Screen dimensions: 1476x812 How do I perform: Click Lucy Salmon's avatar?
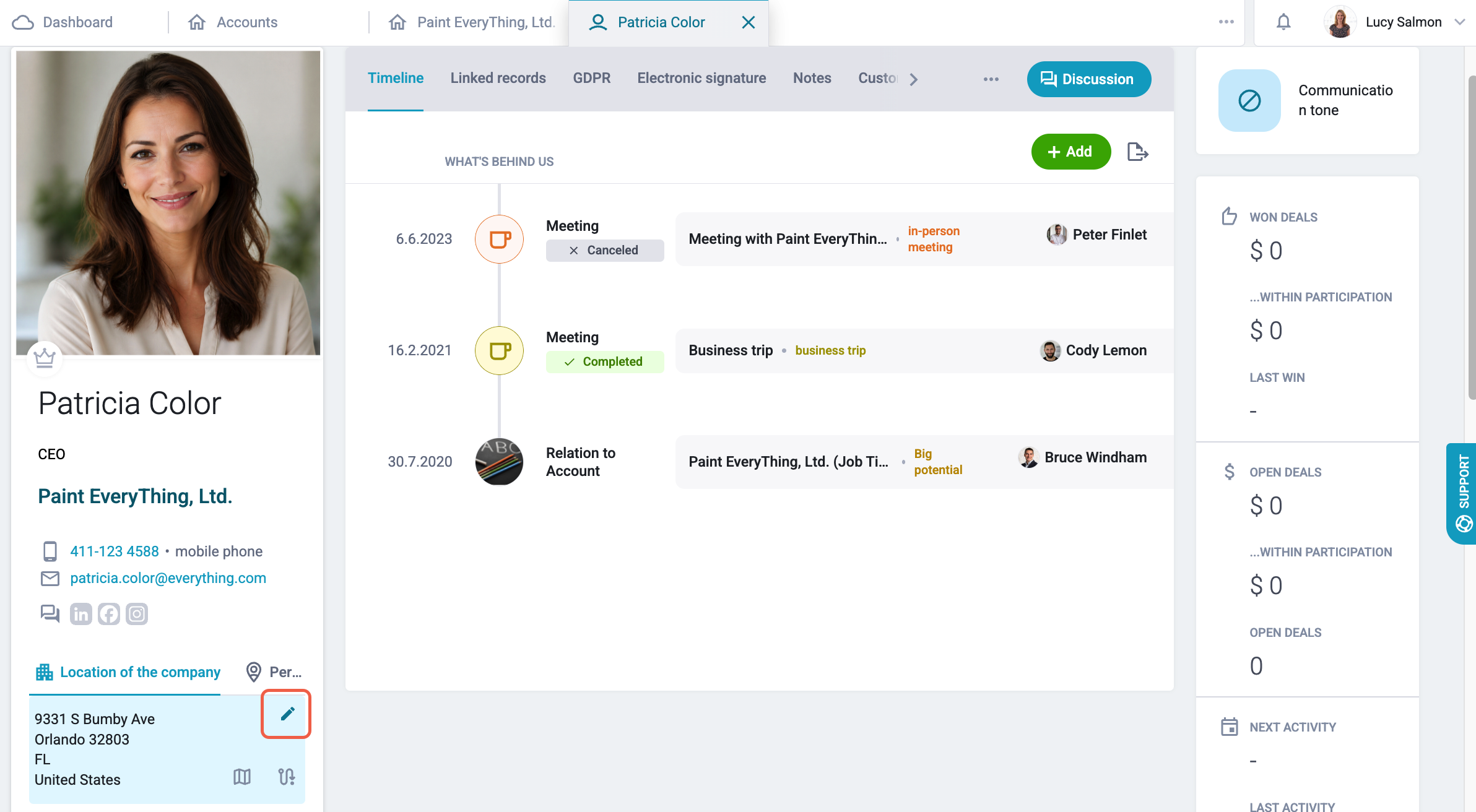[x=1340, y=22]
